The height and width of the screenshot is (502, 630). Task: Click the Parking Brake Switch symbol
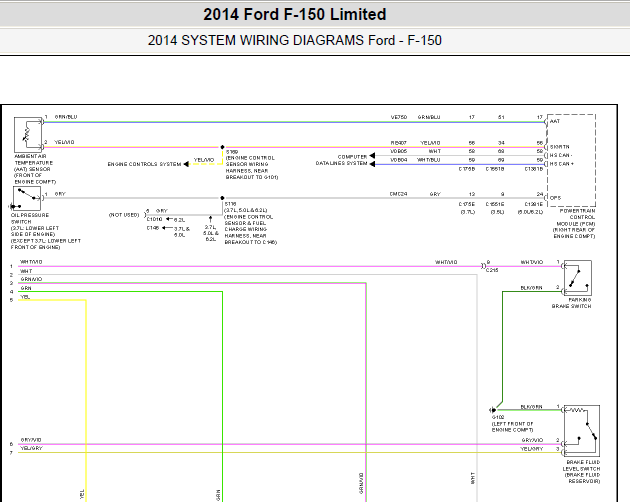coord(577,278)
